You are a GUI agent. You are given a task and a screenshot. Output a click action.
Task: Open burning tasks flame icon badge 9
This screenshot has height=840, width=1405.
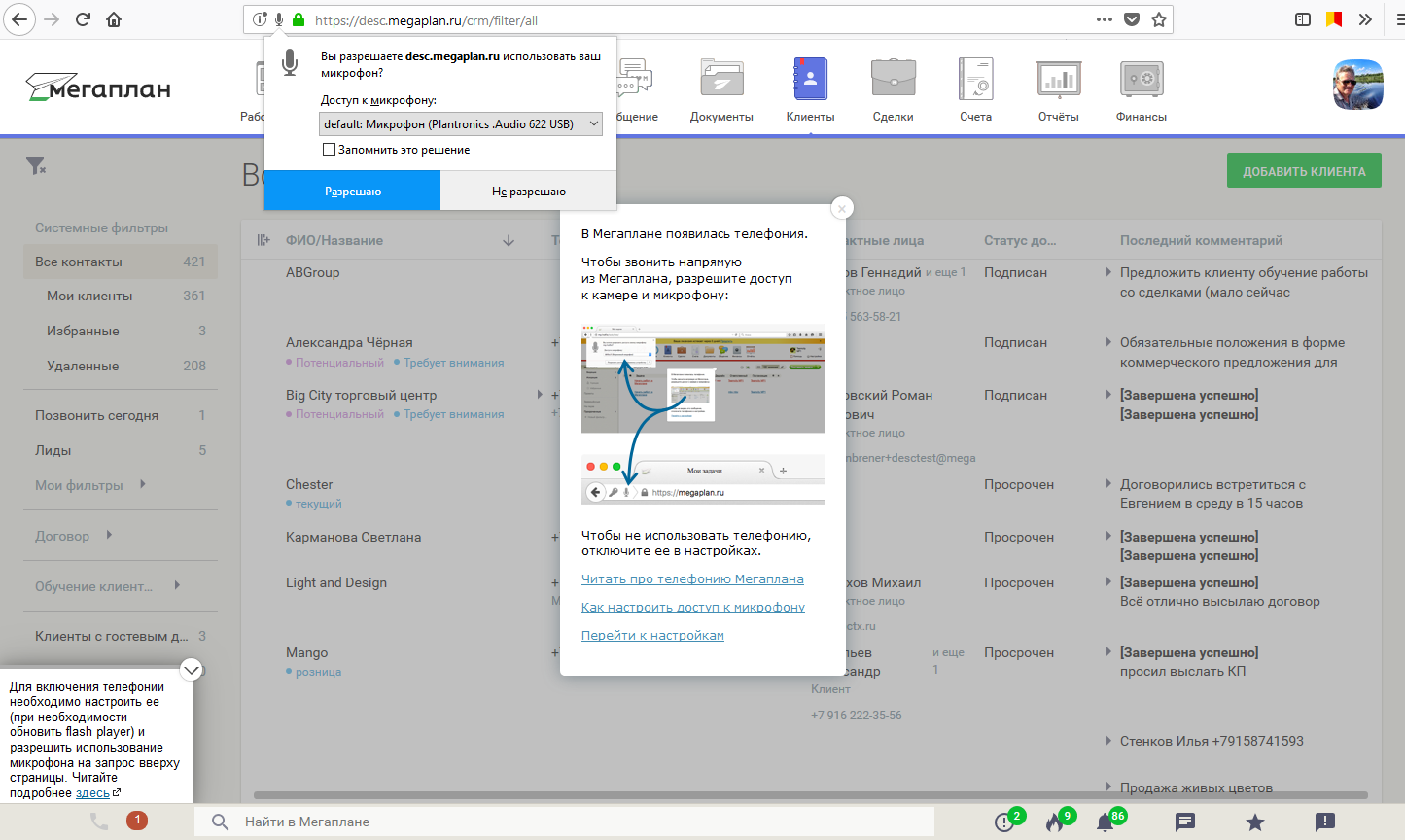pyautogui.click(x=1055, y=822)
